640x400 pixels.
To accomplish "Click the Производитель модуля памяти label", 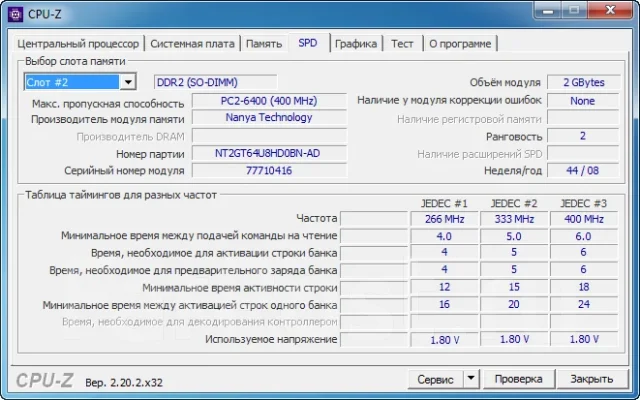I will tap(108, 120).
